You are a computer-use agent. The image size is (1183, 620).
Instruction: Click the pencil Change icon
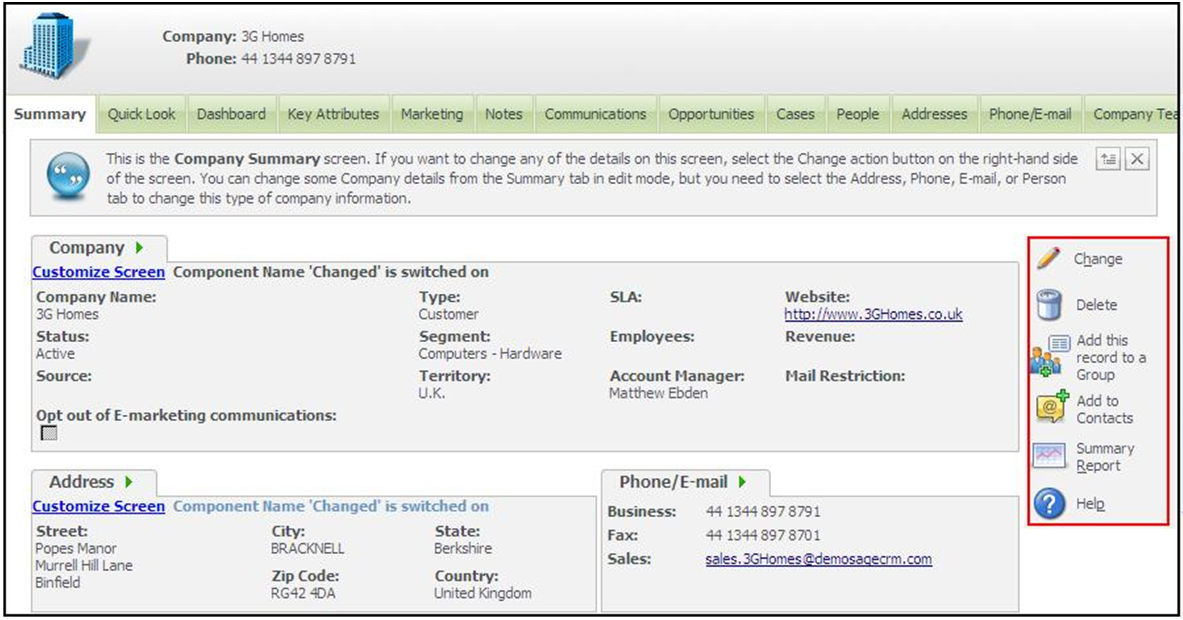coord(1049,258)
